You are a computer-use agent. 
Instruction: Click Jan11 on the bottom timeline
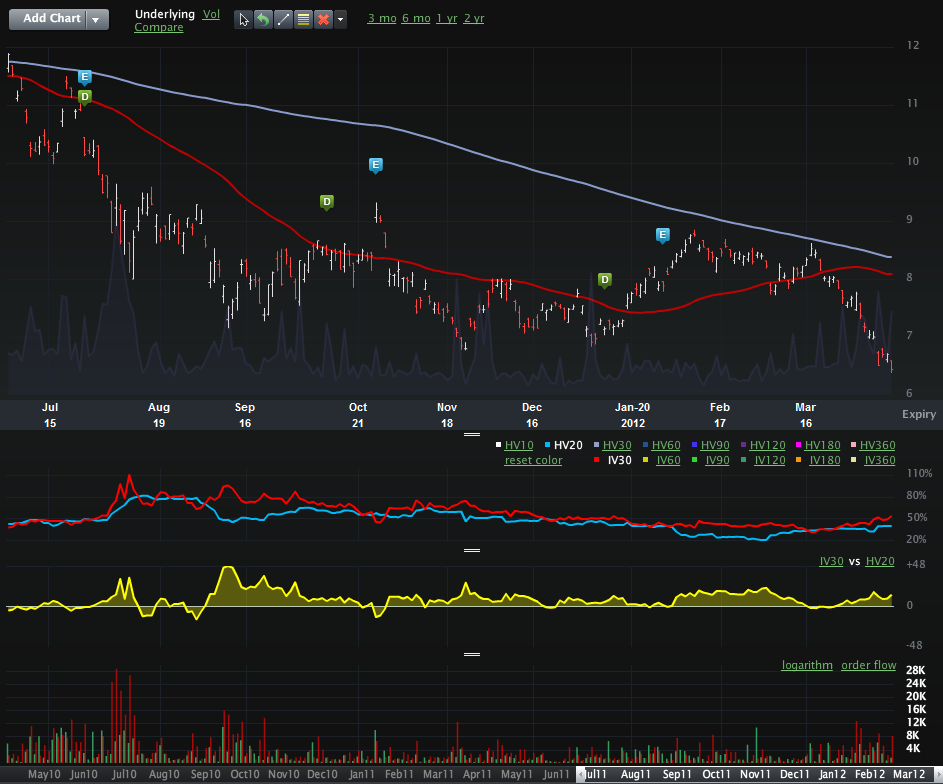pyautogui.click(x=361, y=774)
